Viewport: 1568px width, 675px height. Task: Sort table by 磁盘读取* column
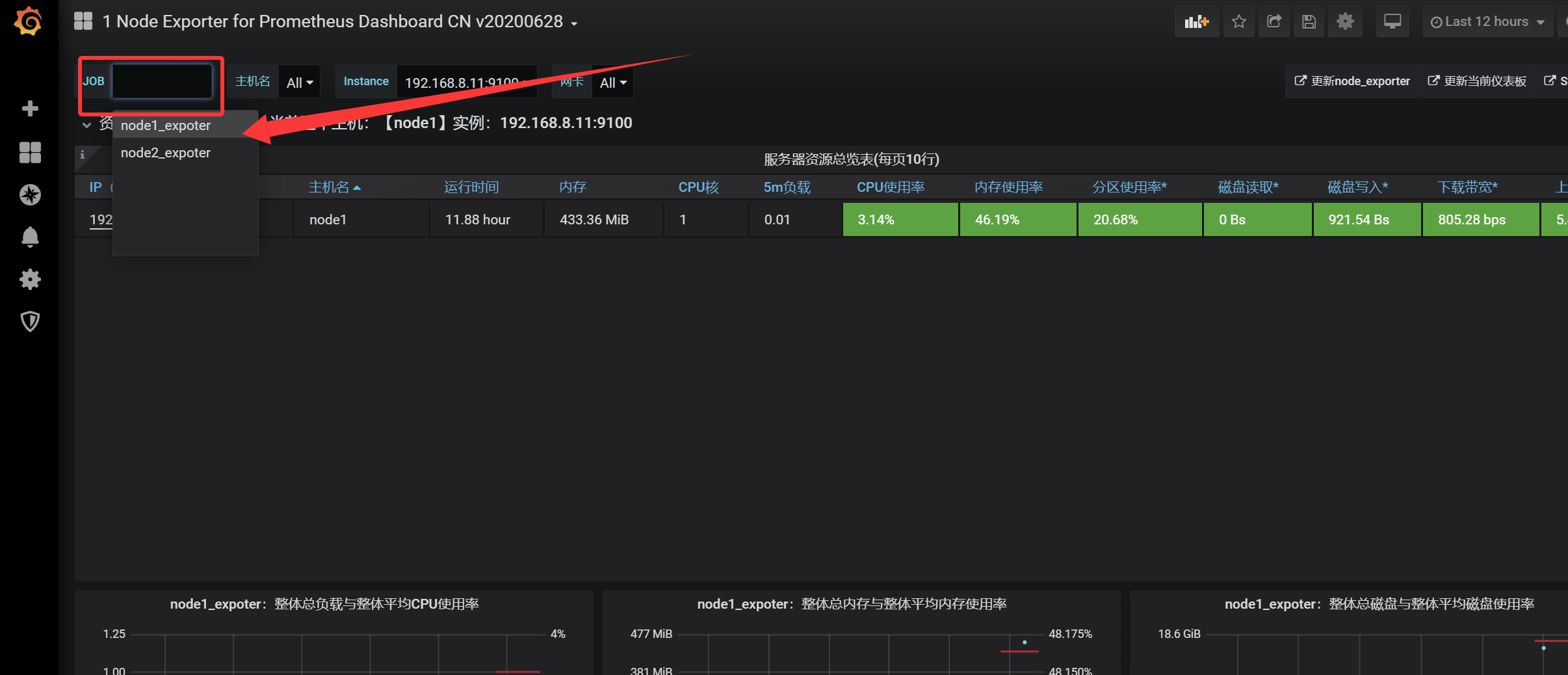coord(1248,187)
